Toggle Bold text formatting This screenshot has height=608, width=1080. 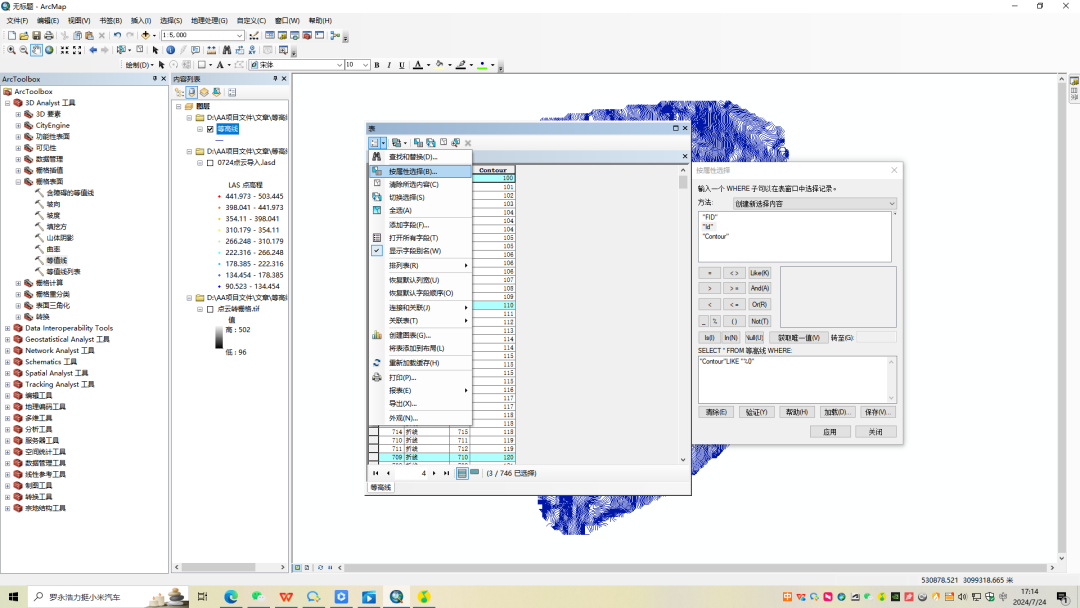pyautogui.click(x=377, y=65)
